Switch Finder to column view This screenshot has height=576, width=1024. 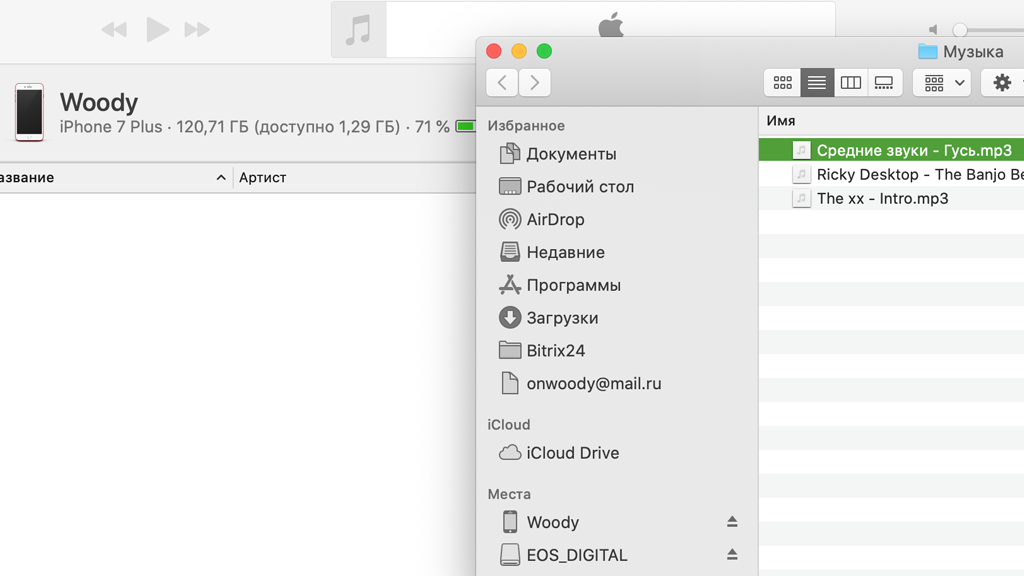pyautogui.click(x=850, y=82)
